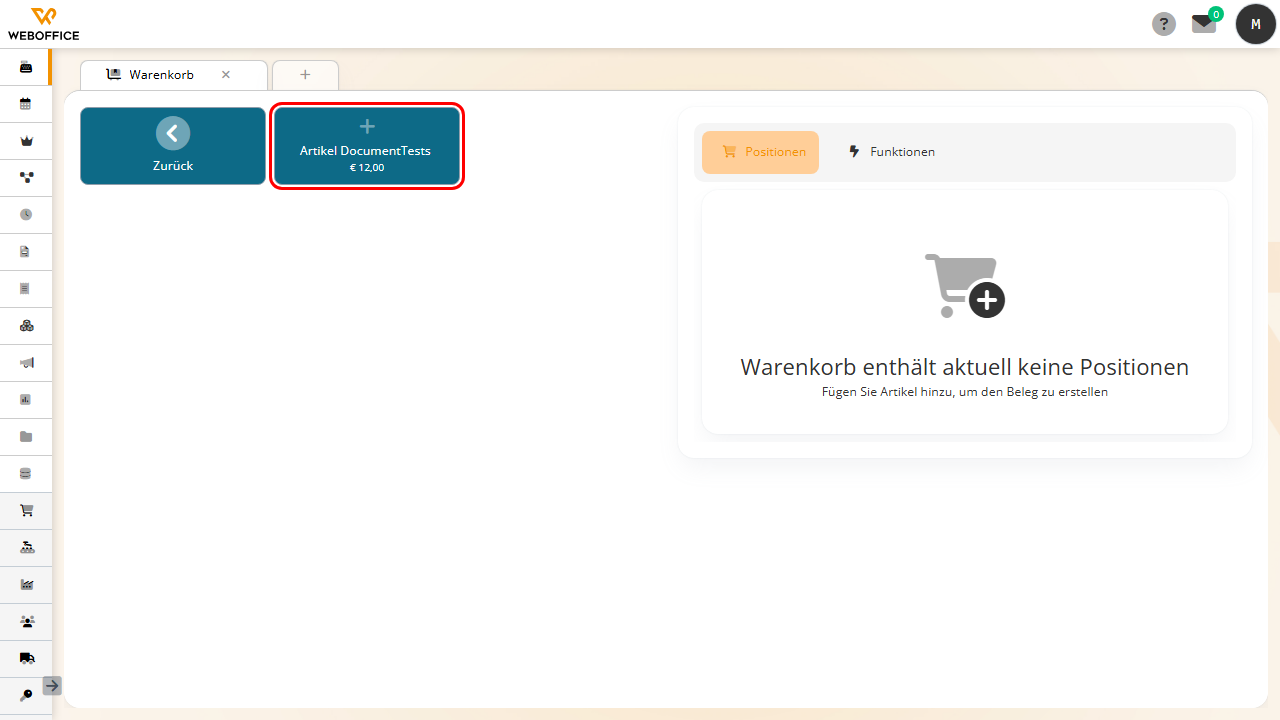Open the document file sidebar icon
Screen dimensions: 1280x720
(x=26, y=251)
